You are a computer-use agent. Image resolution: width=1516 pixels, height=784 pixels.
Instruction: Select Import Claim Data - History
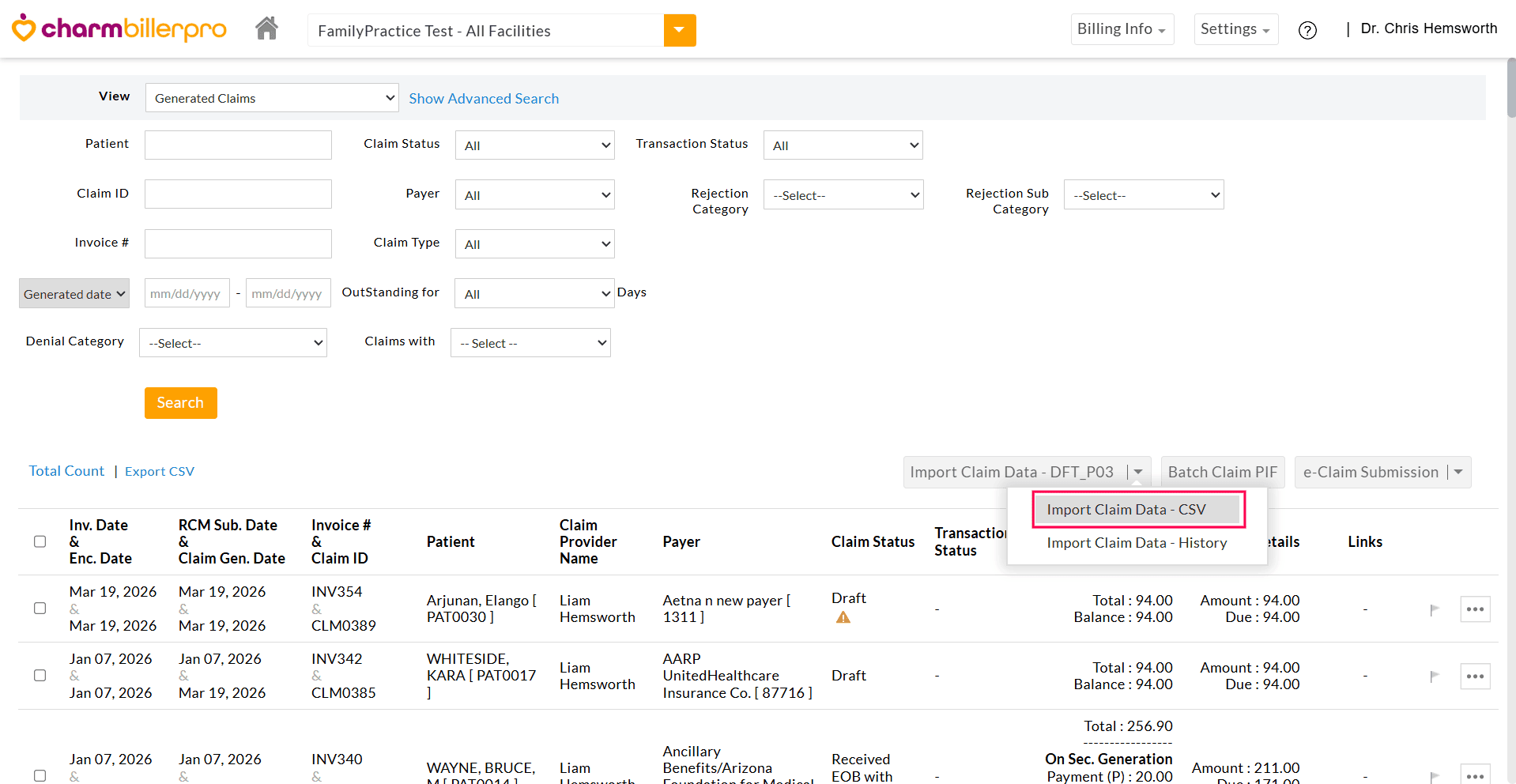[1137, 543]
